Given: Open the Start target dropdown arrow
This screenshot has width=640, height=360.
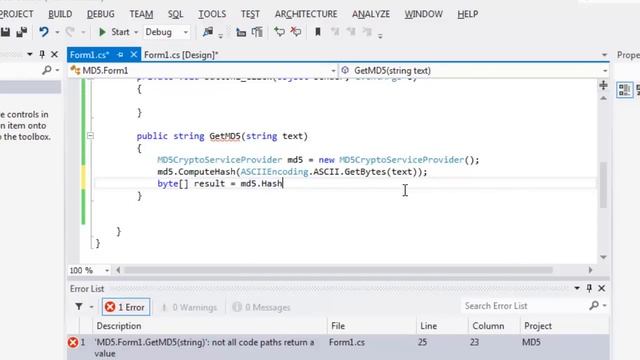Looking at the screenshot, I should point(136,32).
